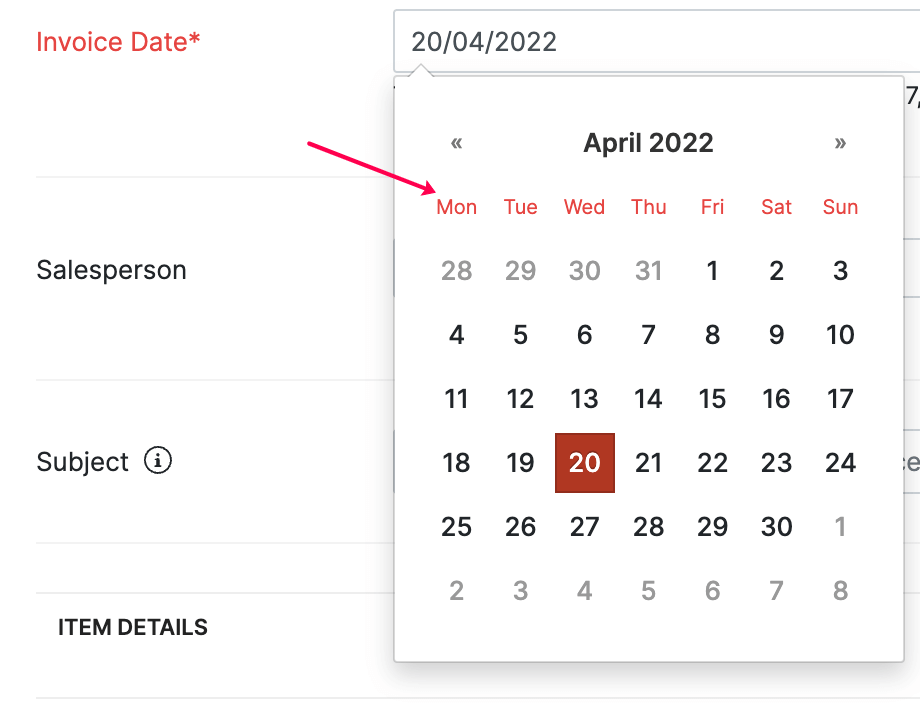Click the next month double-arrow icon
The height and width of the screenshot is (708, 920).
point(840,143)
